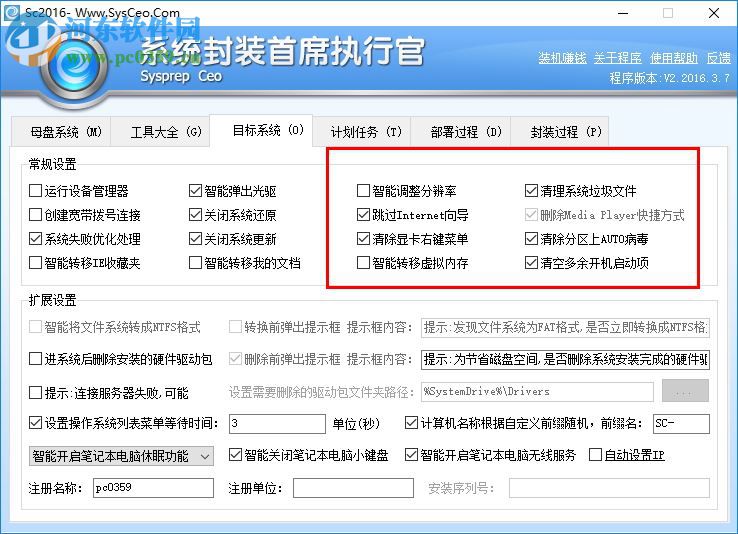Click the 反馈 link
The image size is (738, 534).
719,58
